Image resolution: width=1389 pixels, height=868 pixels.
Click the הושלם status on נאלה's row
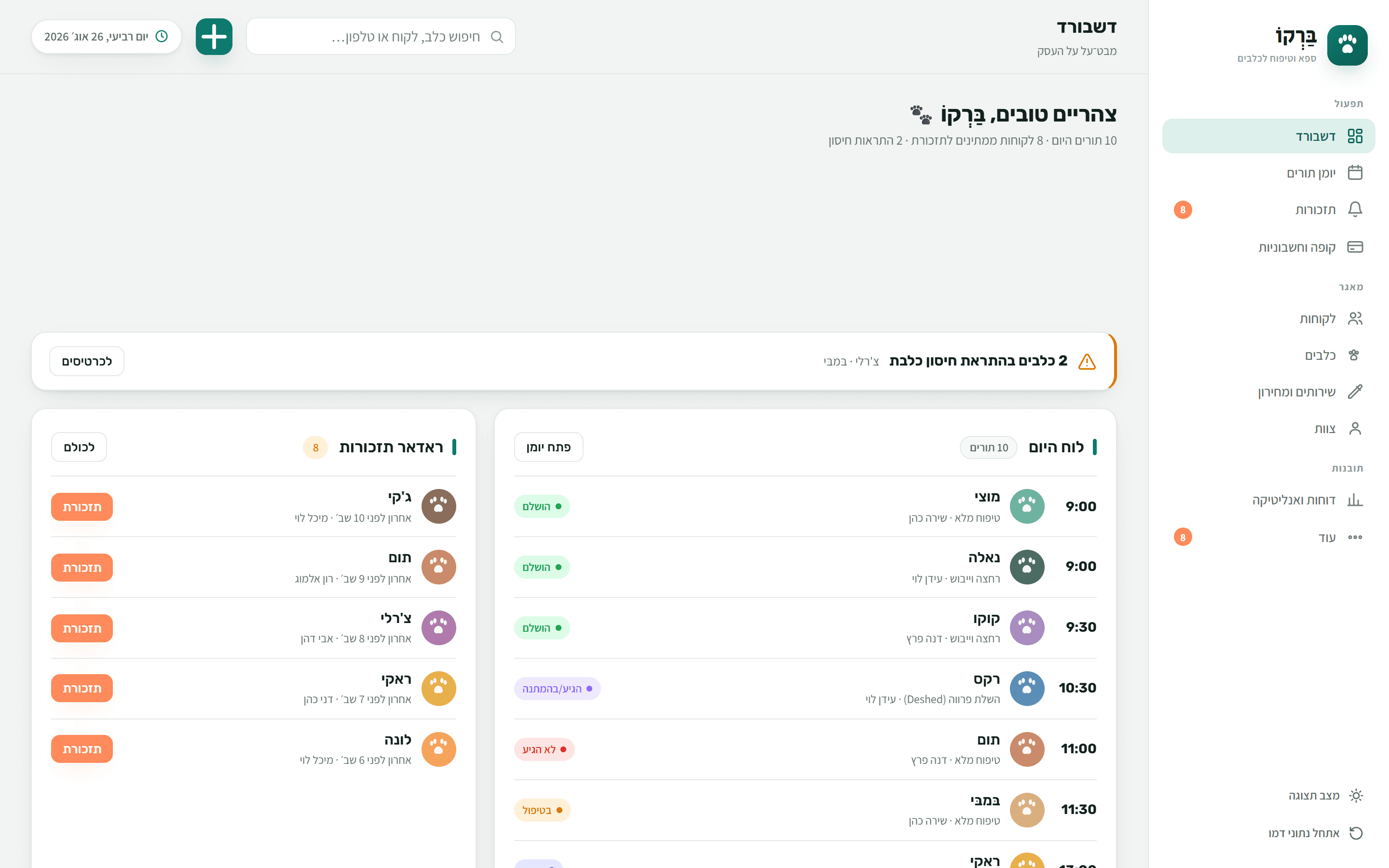tap(542, 567)
